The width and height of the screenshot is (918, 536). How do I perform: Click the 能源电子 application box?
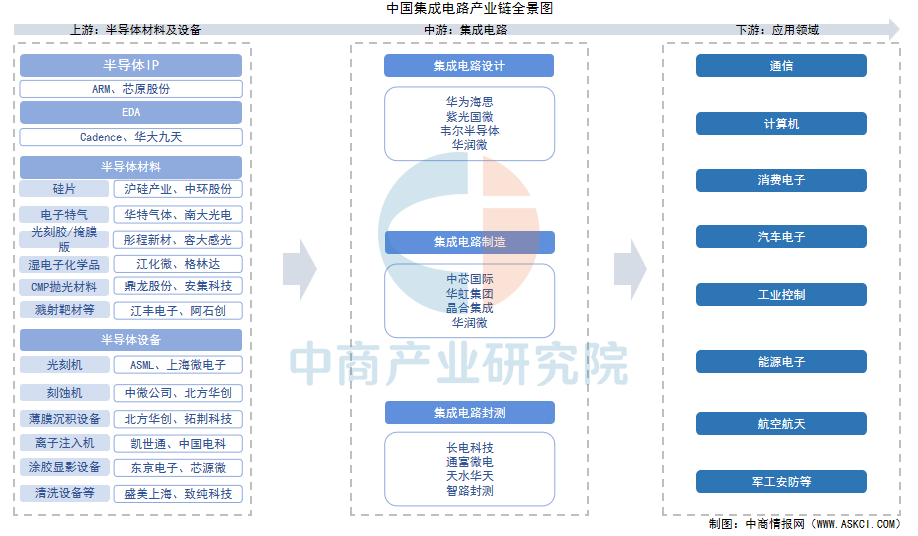coord(781,362)
